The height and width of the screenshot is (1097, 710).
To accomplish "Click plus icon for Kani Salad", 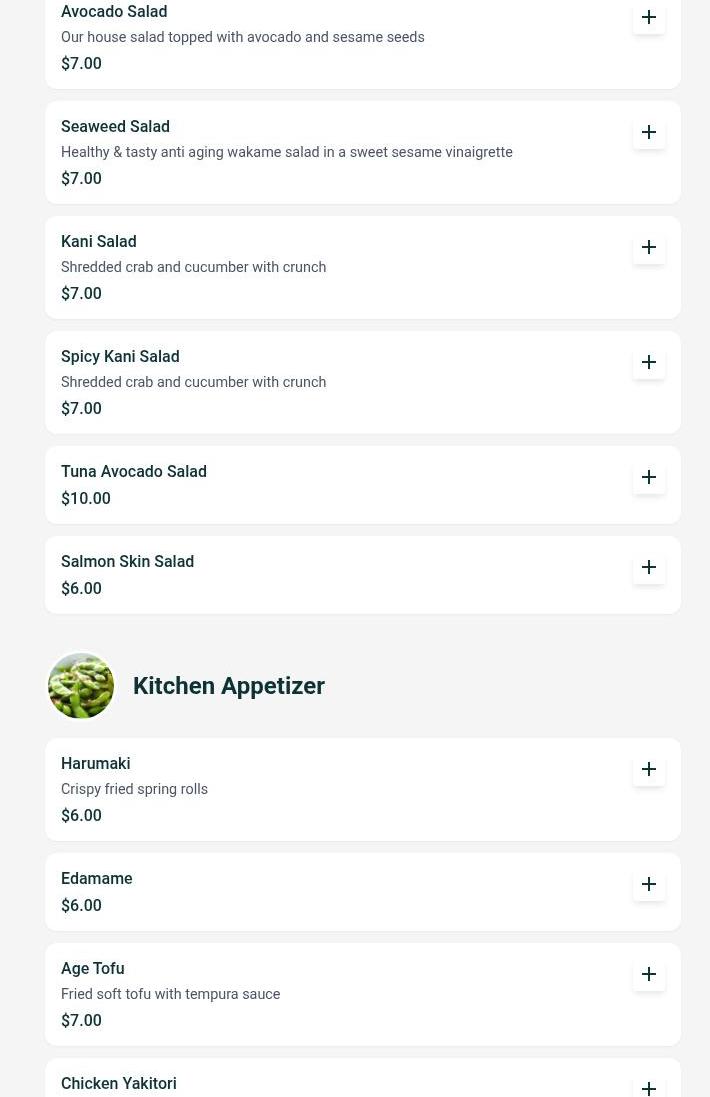I will click(648, 247).
